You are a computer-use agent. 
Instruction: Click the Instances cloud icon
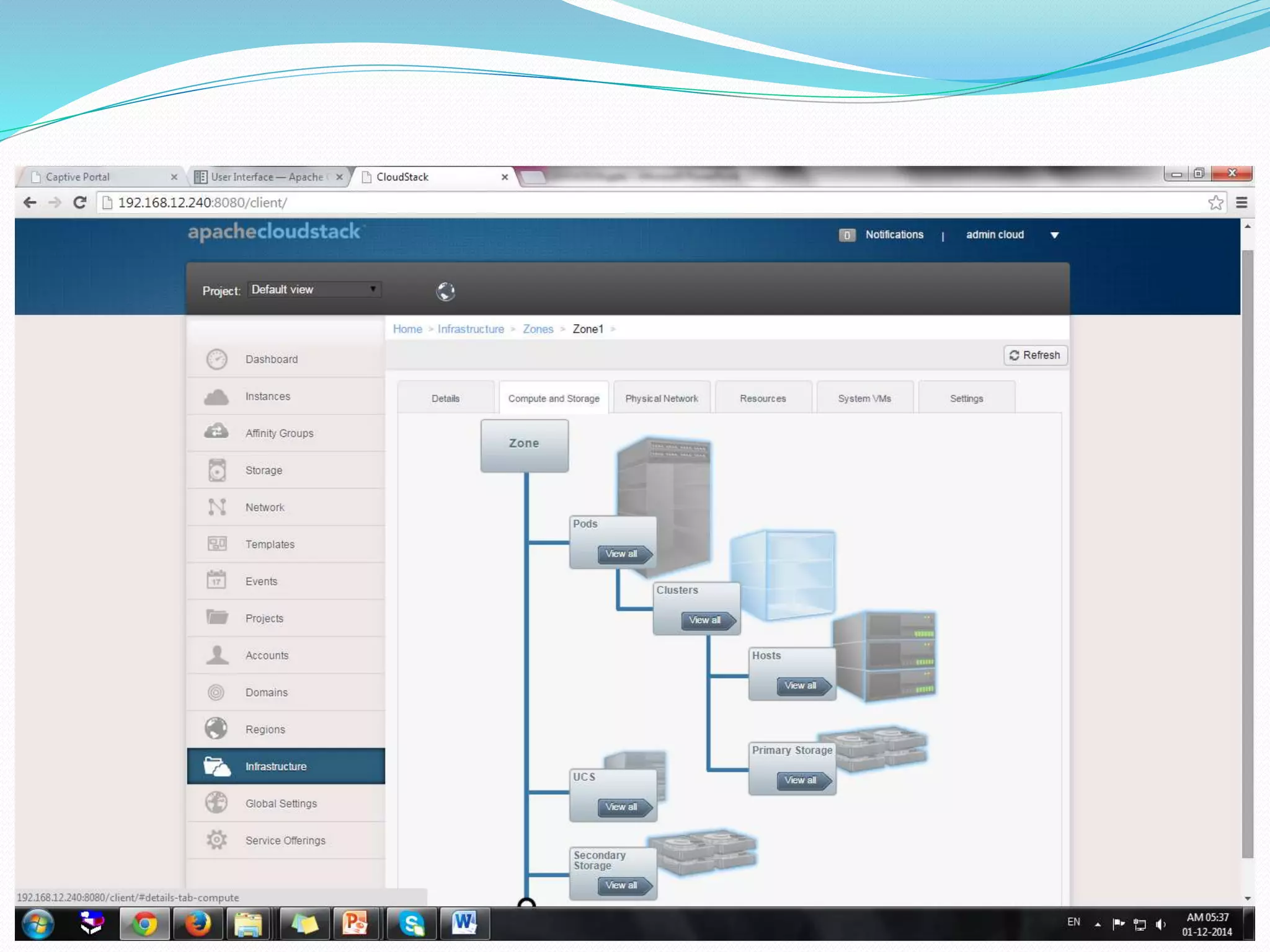216,396
